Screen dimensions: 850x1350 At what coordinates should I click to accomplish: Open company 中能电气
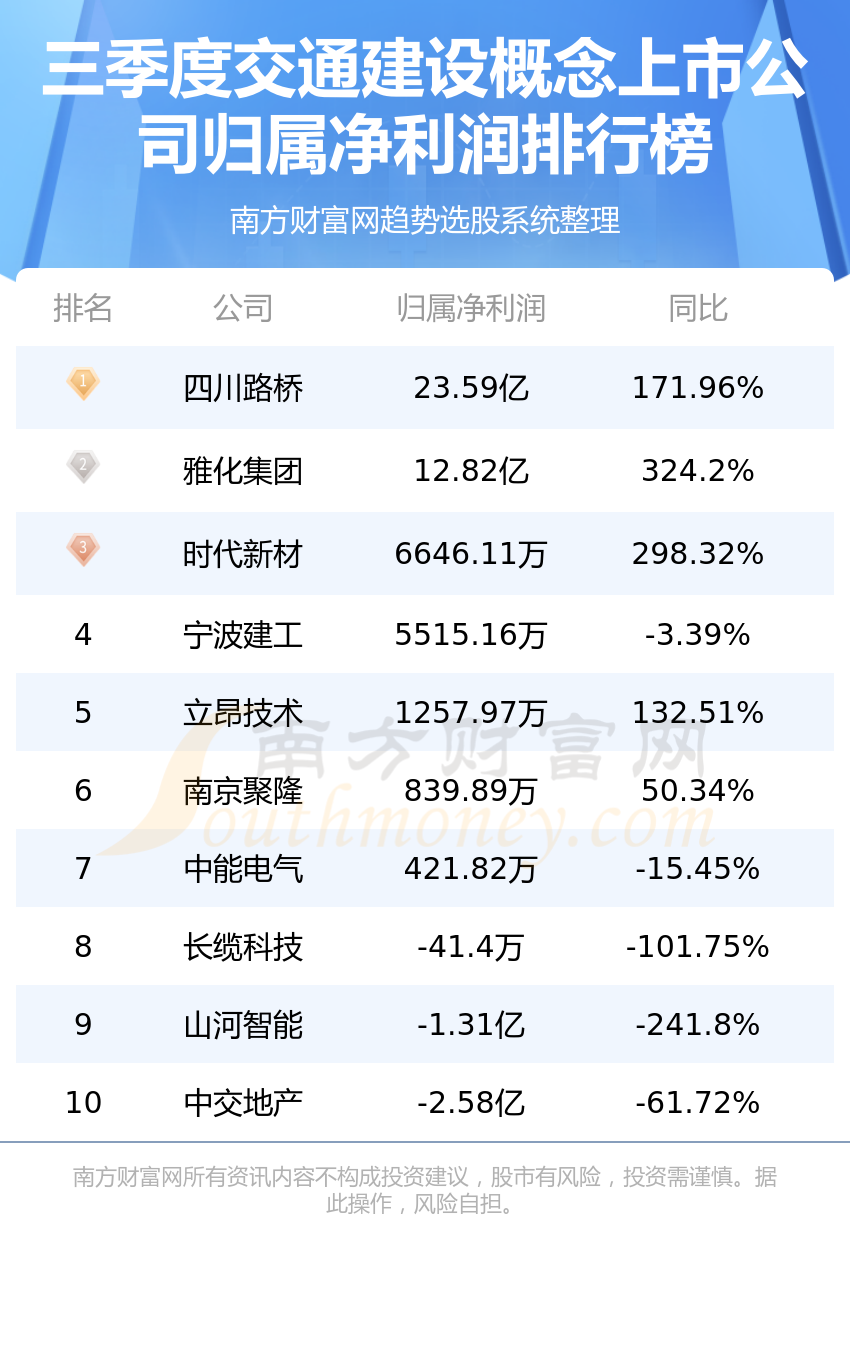[243, 869]
